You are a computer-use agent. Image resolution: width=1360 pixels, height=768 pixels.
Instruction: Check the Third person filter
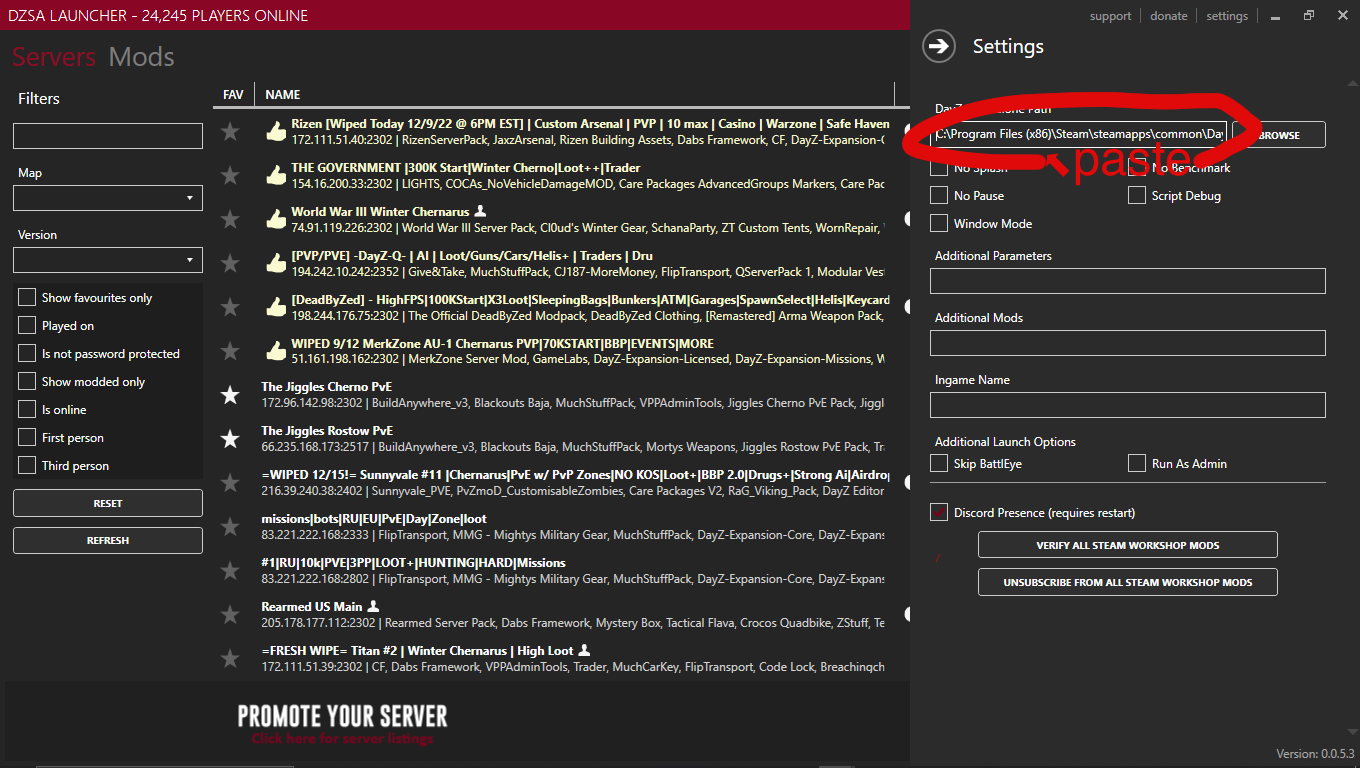coord(27,465)
